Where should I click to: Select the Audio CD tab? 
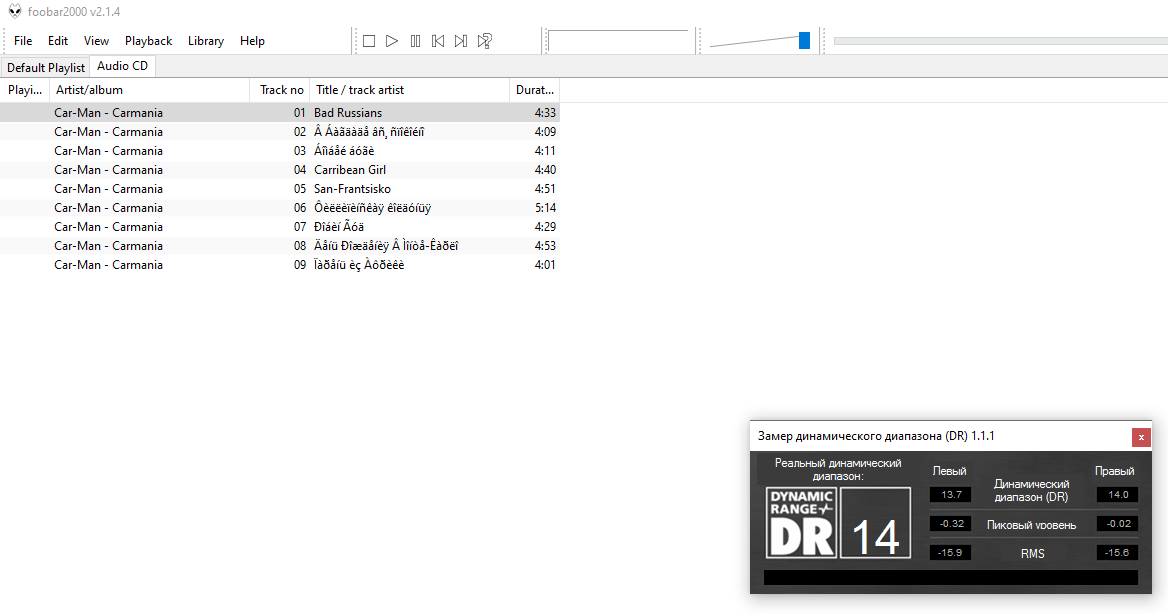coord(122,66)
